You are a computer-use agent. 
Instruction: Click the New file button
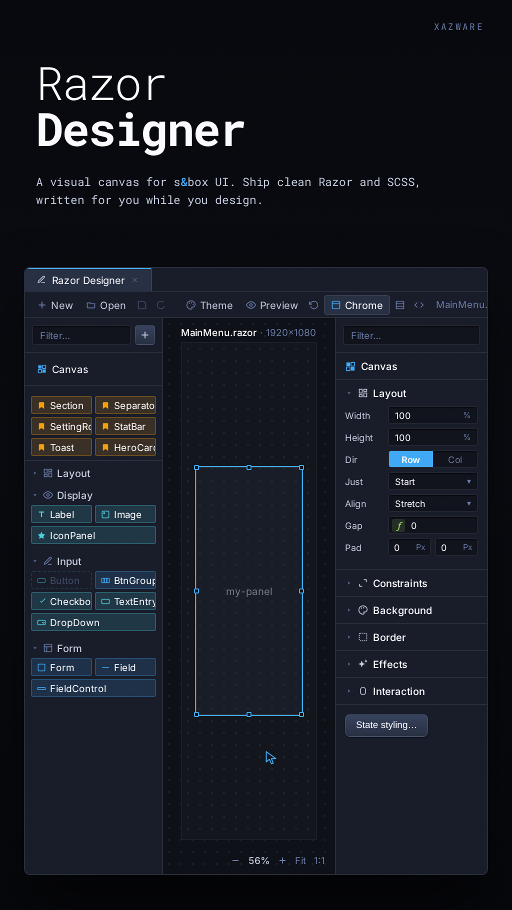click(55, 305)
